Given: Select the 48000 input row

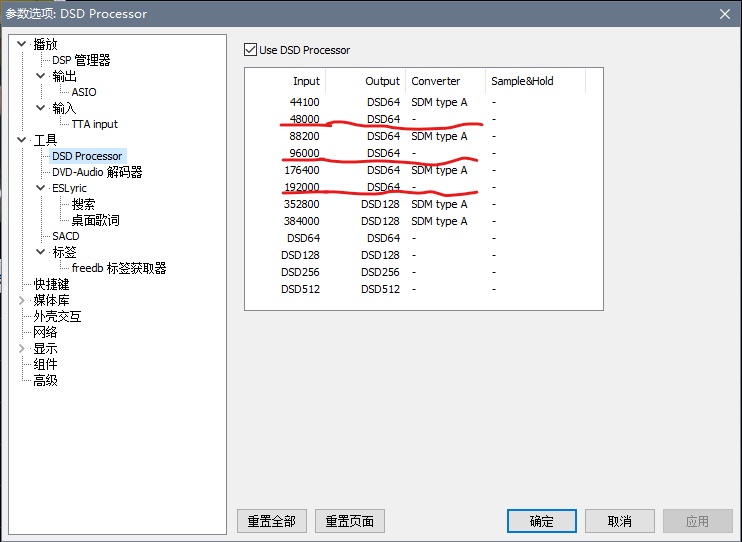Looking at the screenshot, I should tap(303, 119).
